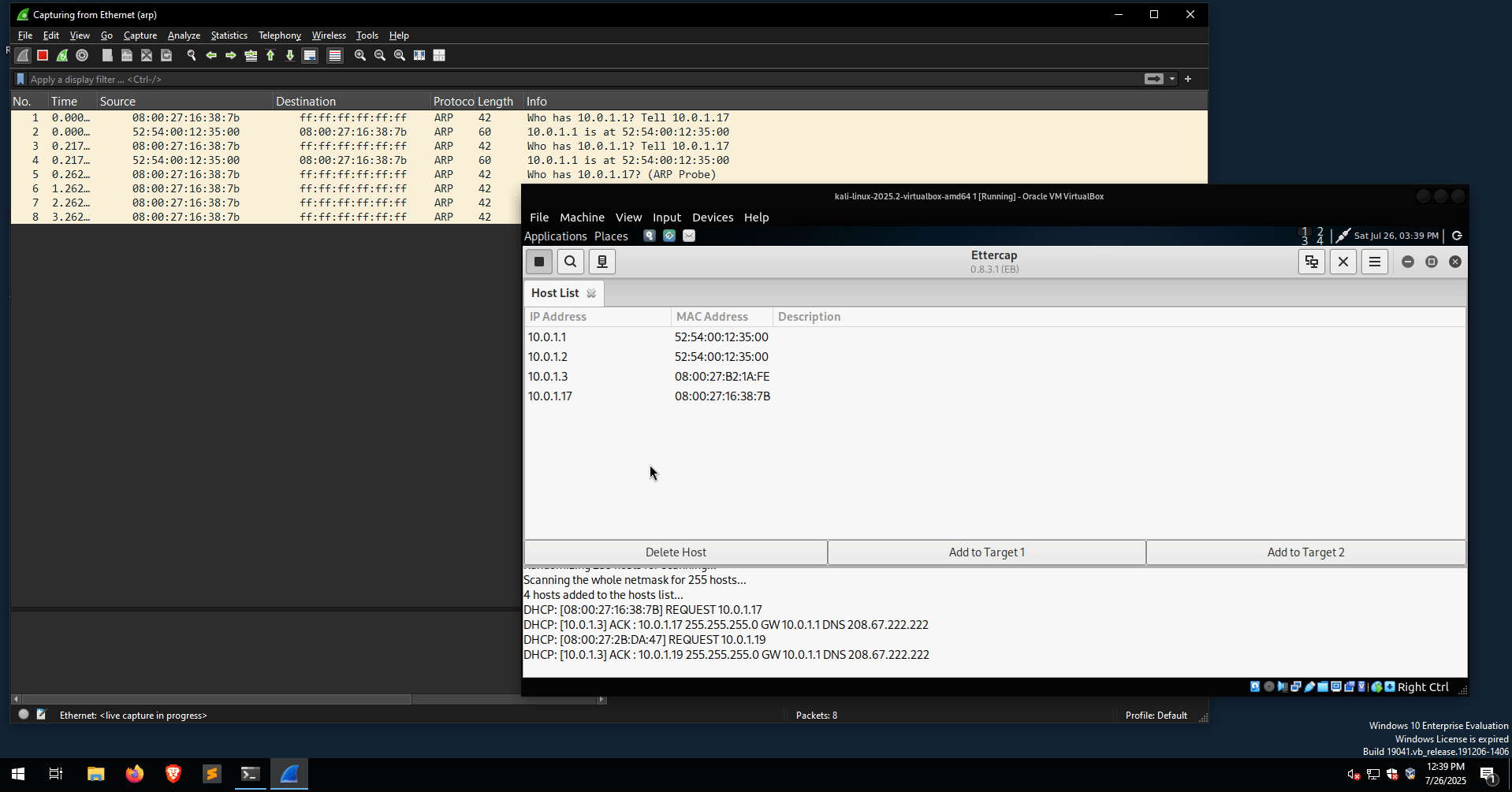Open the VirtualBox Devices menu
This screenshot has width=1512, height=792.
coord(712,218)
